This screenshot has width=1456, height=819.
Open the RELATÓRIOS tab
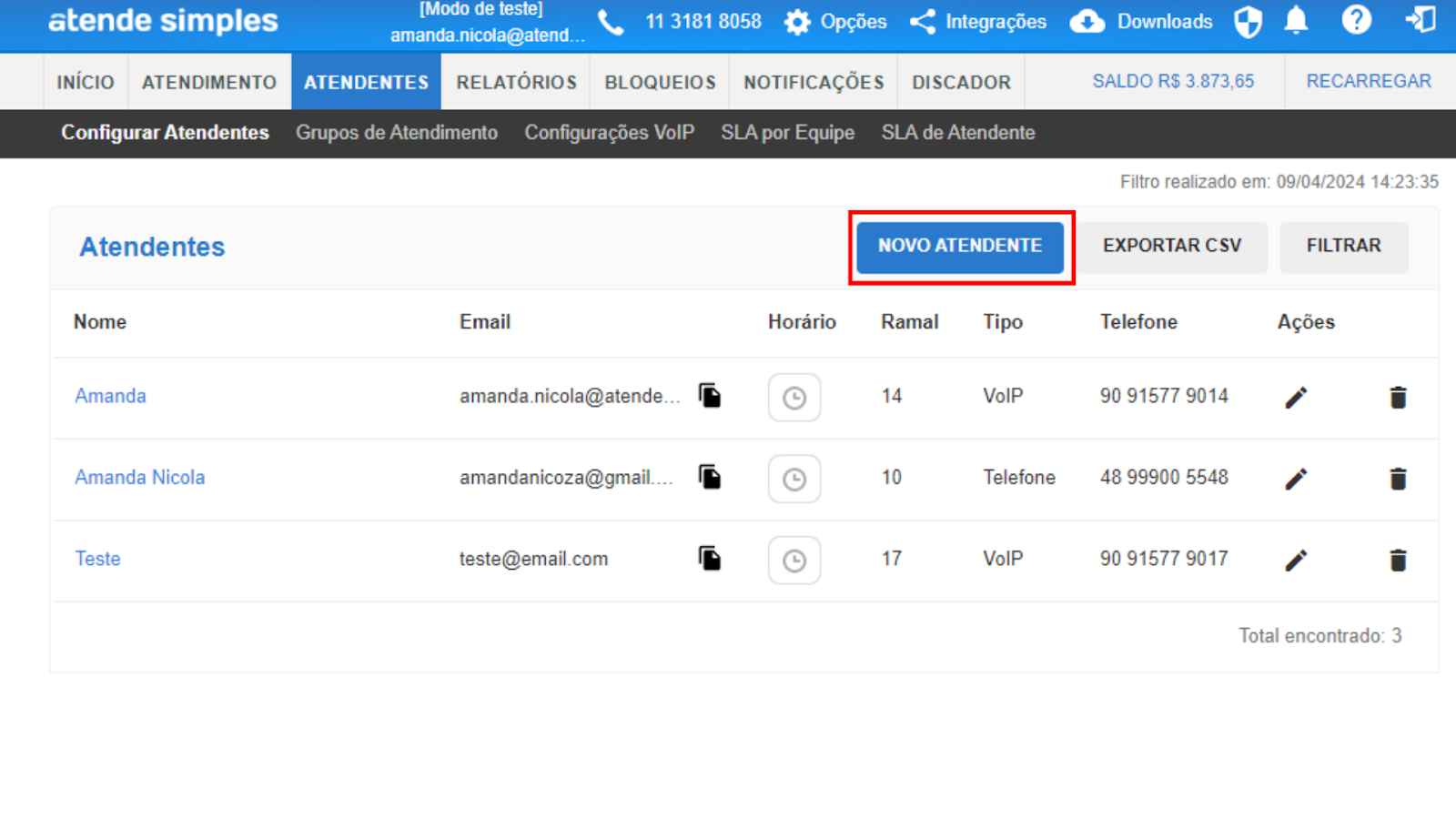[516, 82]
